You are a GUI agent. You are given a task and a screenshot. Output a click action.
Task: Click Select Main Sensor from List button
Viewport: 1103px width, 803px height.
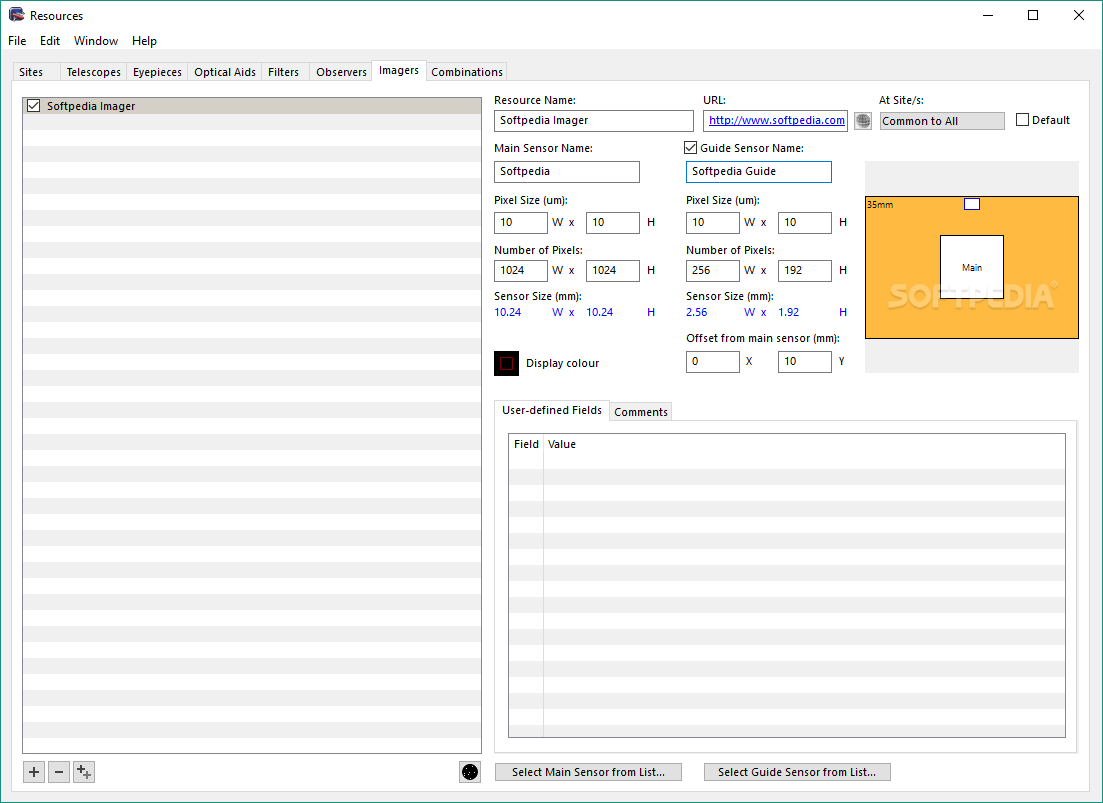tap(588, 772)
